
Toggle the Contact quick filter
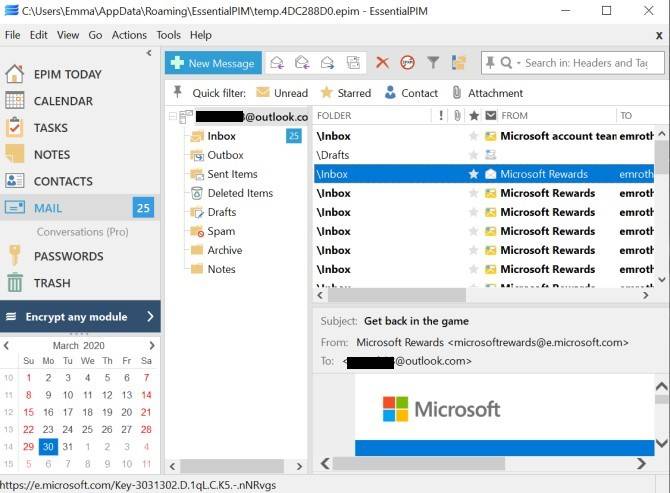[x=411, y=93]
